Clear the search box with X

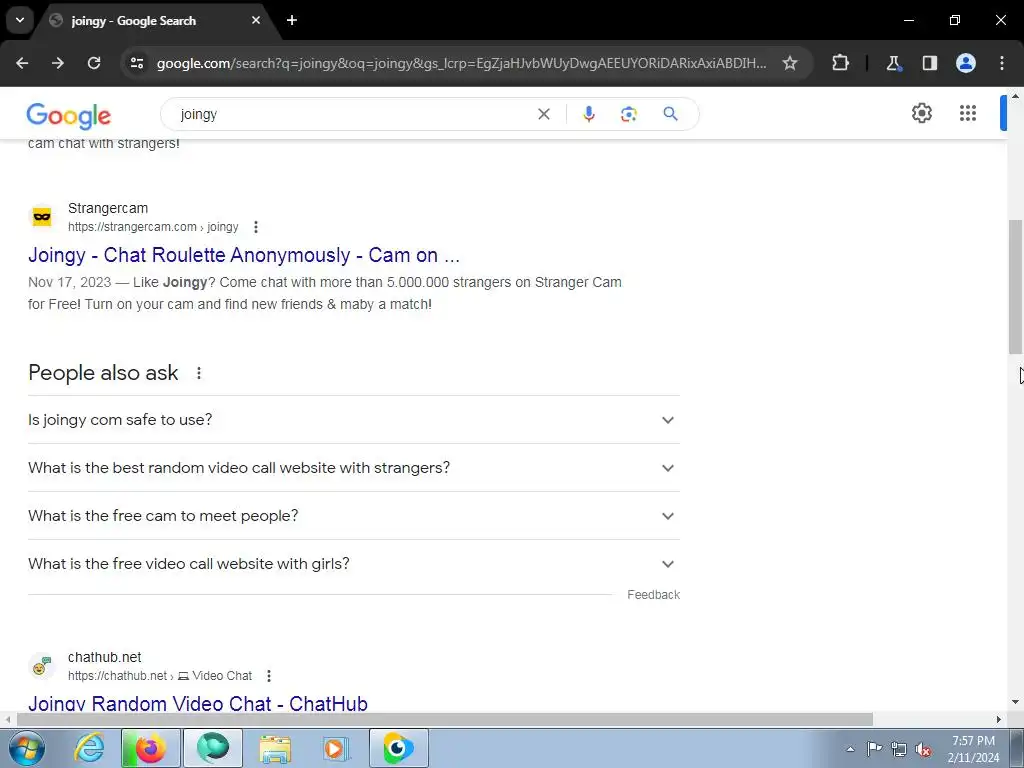pyautogui.click(x=543, y=114)
